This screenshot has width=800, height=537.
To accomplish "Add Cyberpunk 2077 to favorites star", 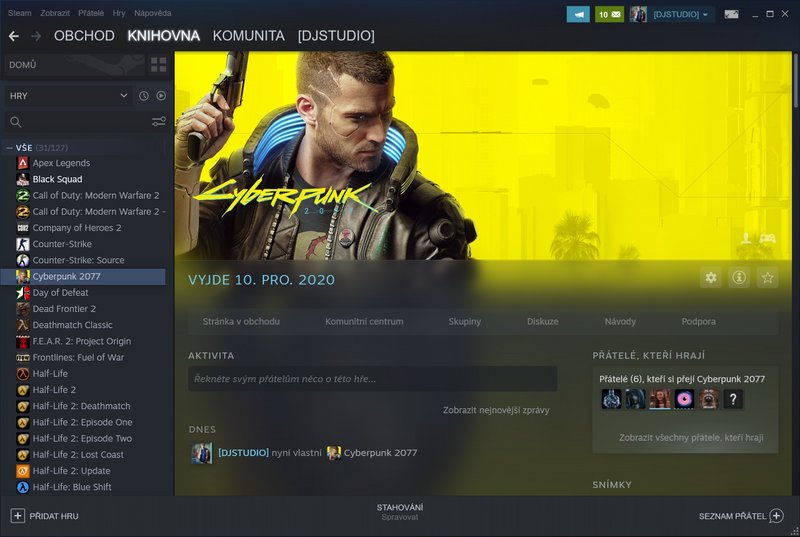I will (767, 277).
